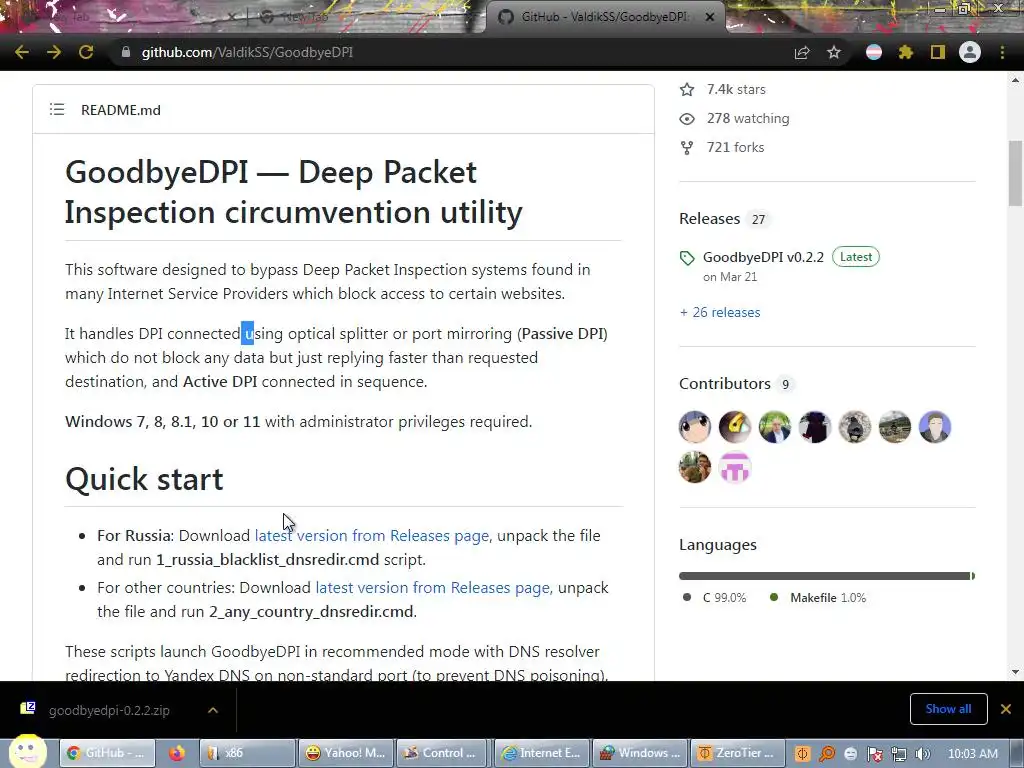Click the page vertical scrollbar thumb
1024x768 pixels.
(1015, 173)
